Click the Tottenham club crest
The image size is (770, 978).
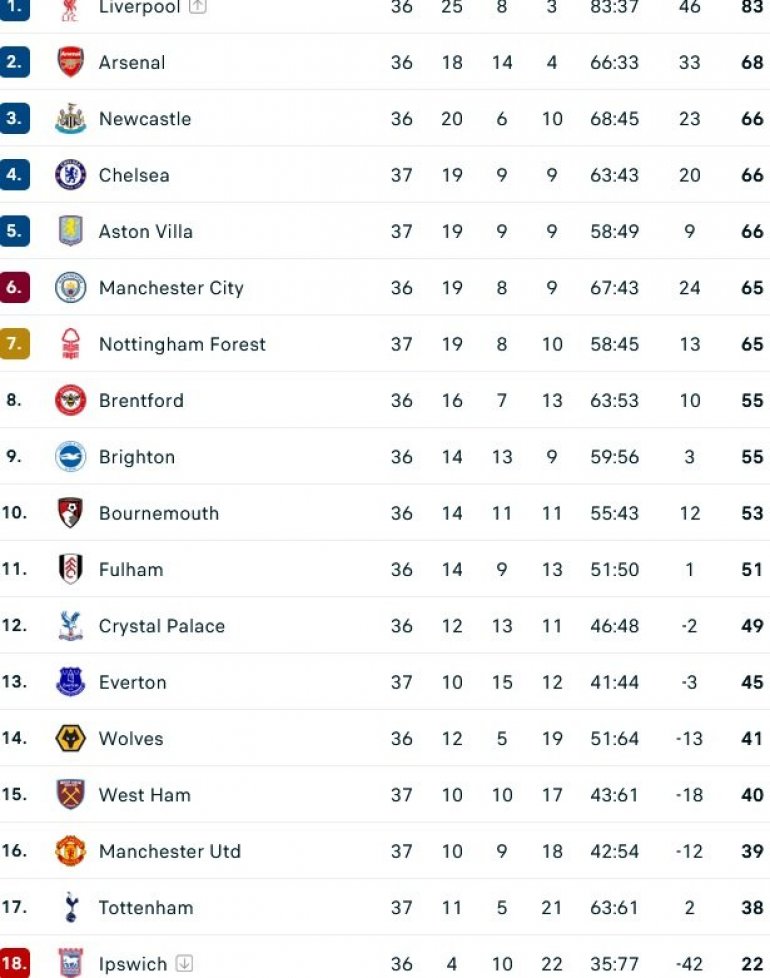(x=70, y=908)
